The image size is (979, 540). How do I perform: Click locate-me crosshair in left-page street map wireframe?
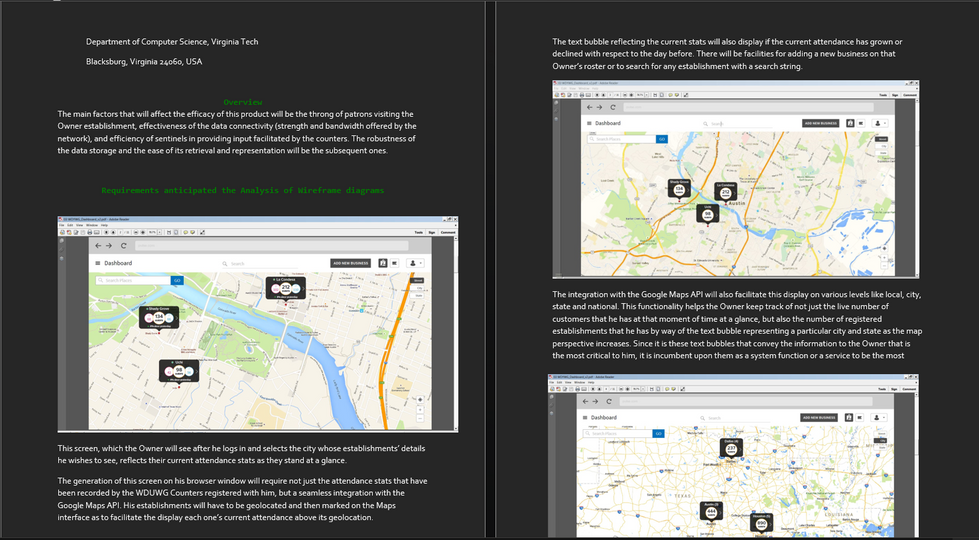[x=420, y=400]
